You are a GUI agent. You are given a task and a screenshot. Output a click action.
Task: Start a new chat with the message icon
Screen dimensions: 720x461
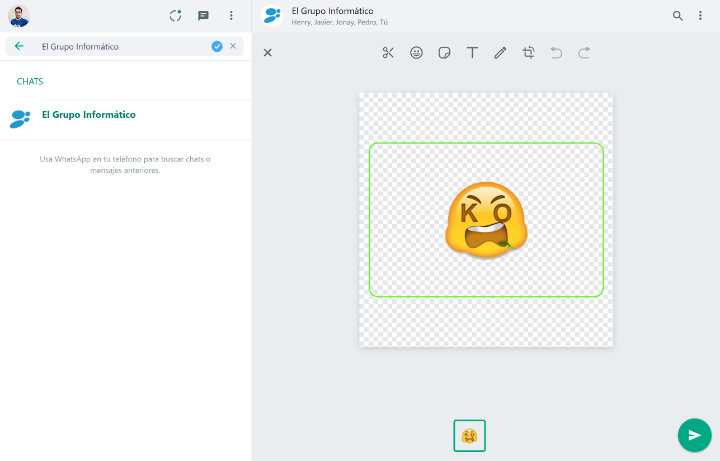point(203,16)
